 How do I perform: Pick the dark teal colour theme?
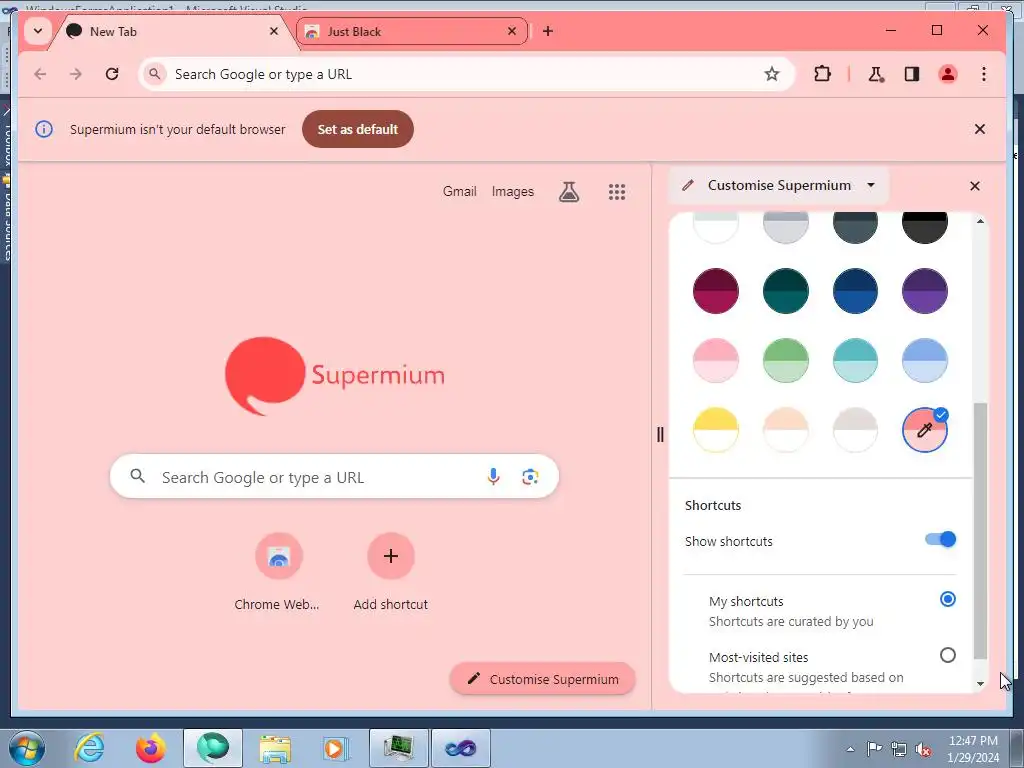(x=786, y=291)
